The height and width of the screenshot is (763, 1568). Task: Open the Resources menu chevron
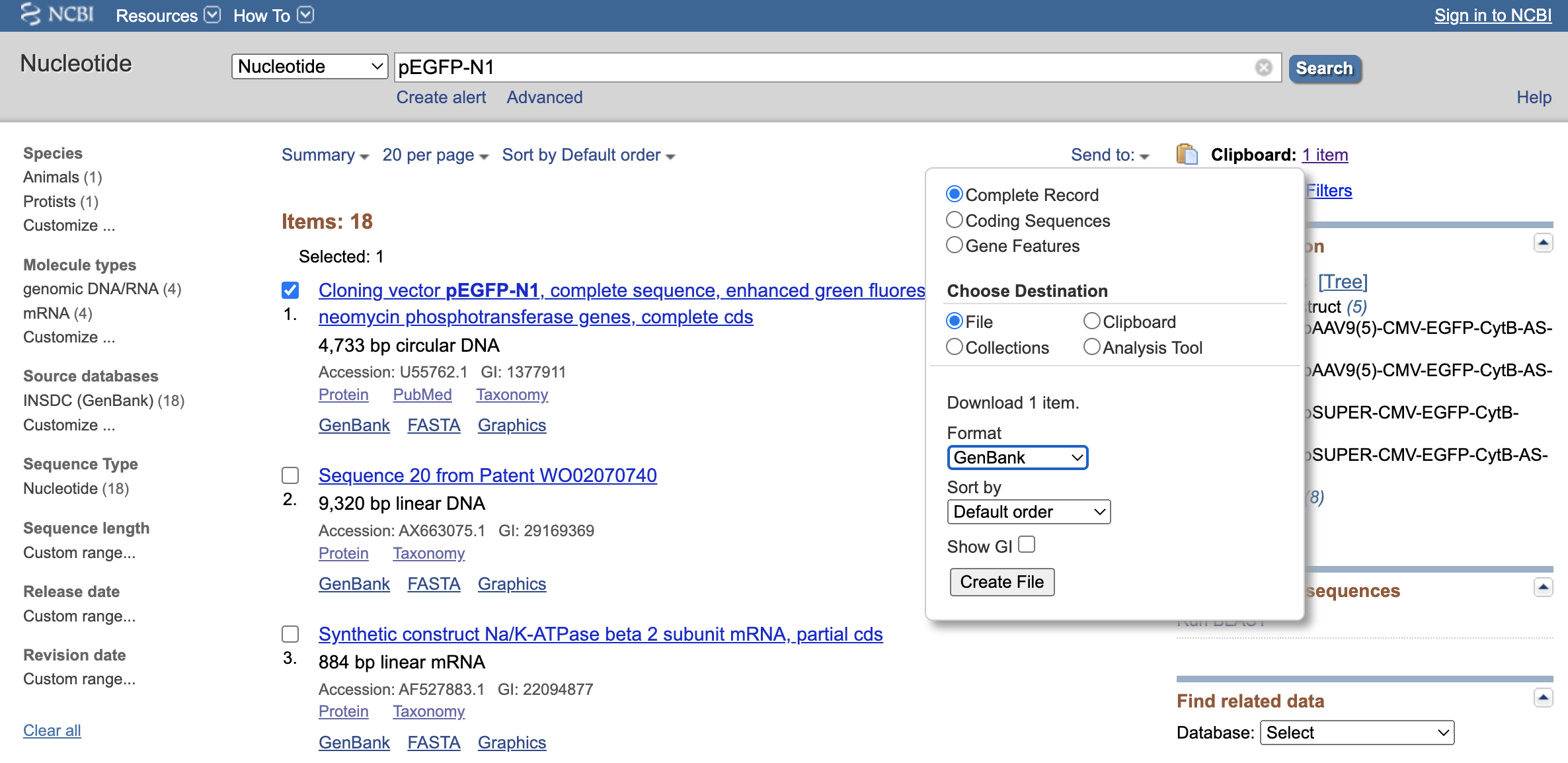(x=212, y=15)
